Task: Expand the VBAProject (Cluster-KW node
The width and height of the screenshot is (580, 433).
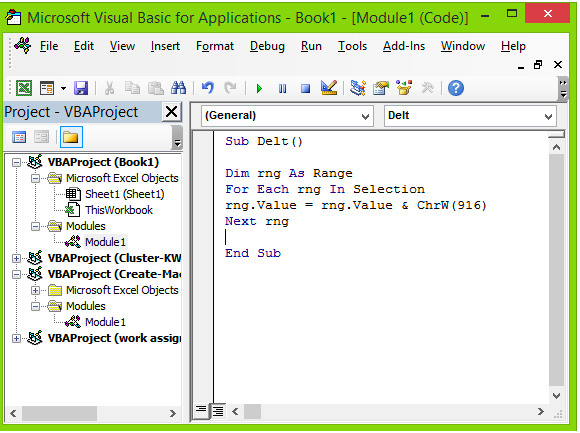Action: point(16,258)
